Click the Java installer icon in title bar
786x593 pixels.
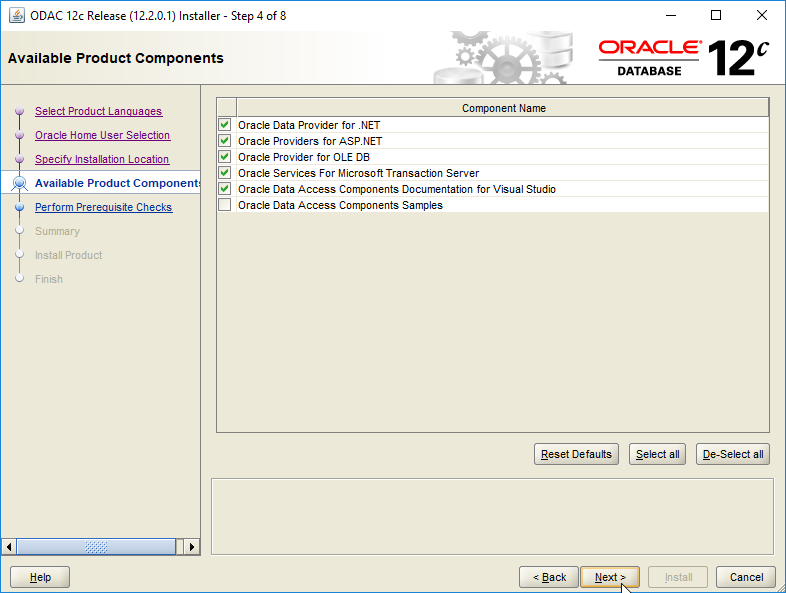point(17,16)
